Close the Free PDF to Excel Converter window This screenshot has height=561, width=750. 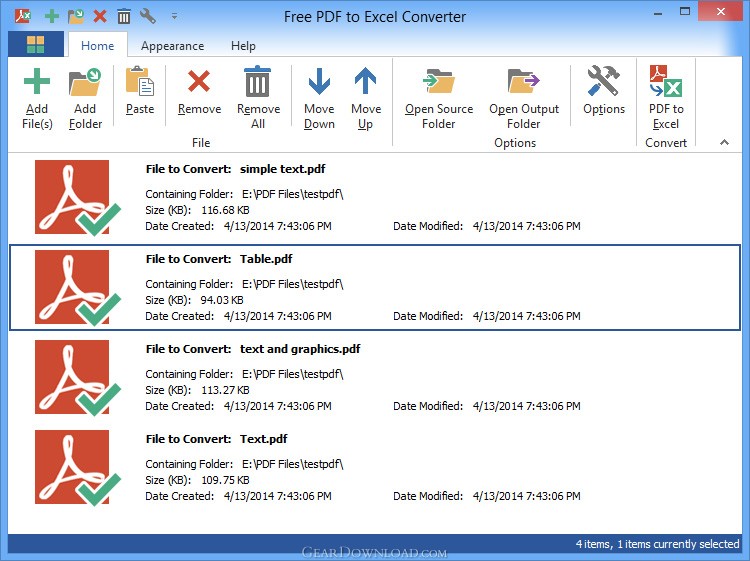(720, 11)
